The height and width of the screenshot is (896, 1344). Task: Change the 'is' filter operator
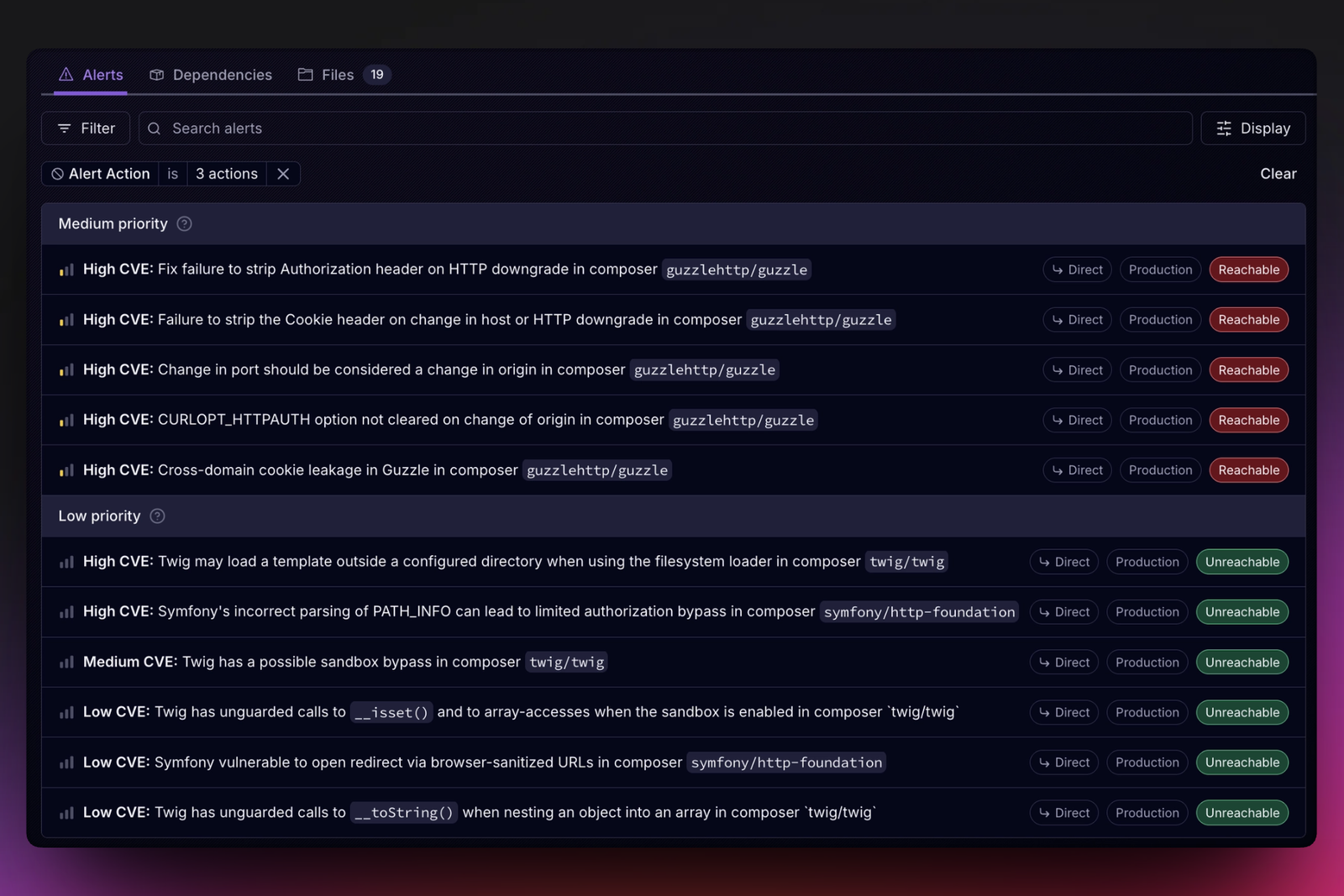[172, 174]
